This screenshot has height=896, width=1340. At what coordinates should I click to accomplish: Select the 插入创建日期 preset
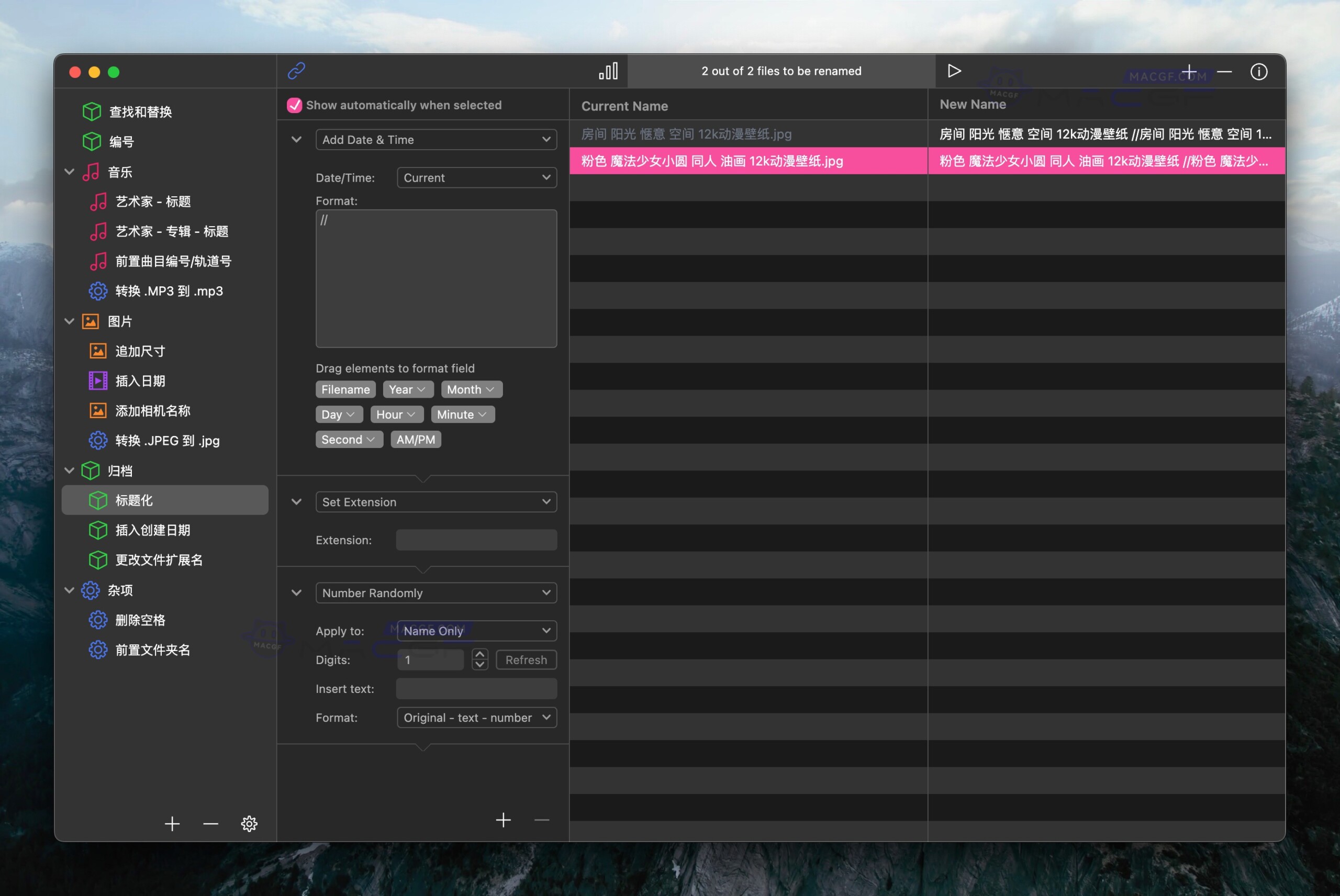(x=152, y=530)
